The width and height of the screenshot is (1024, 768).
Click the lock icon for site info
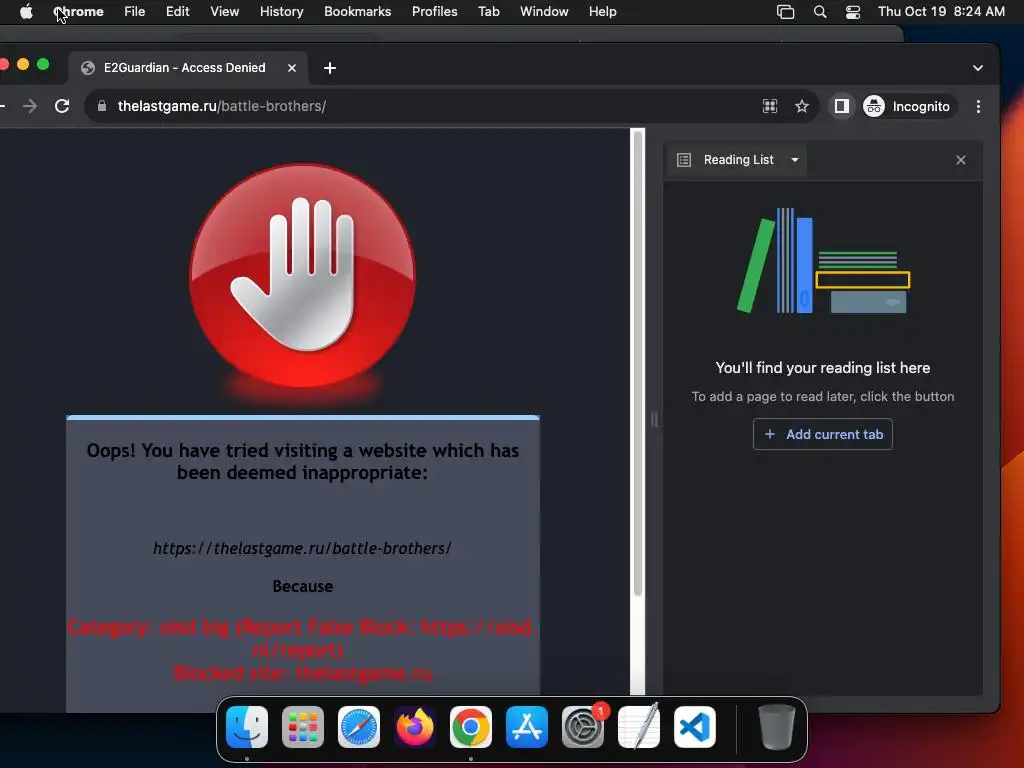[x=102, y=106]
